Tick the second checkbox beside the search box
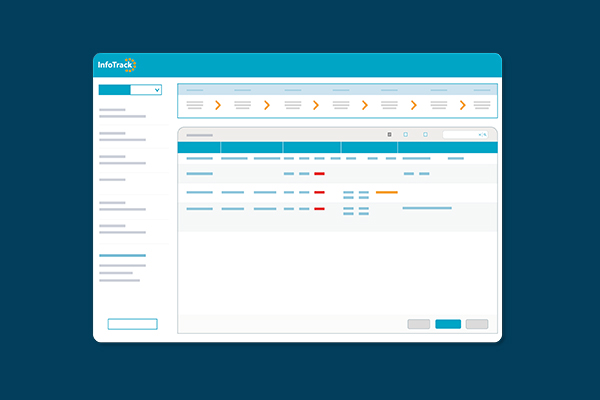Screen dimensions: 600x400 [x=425, y=134]
